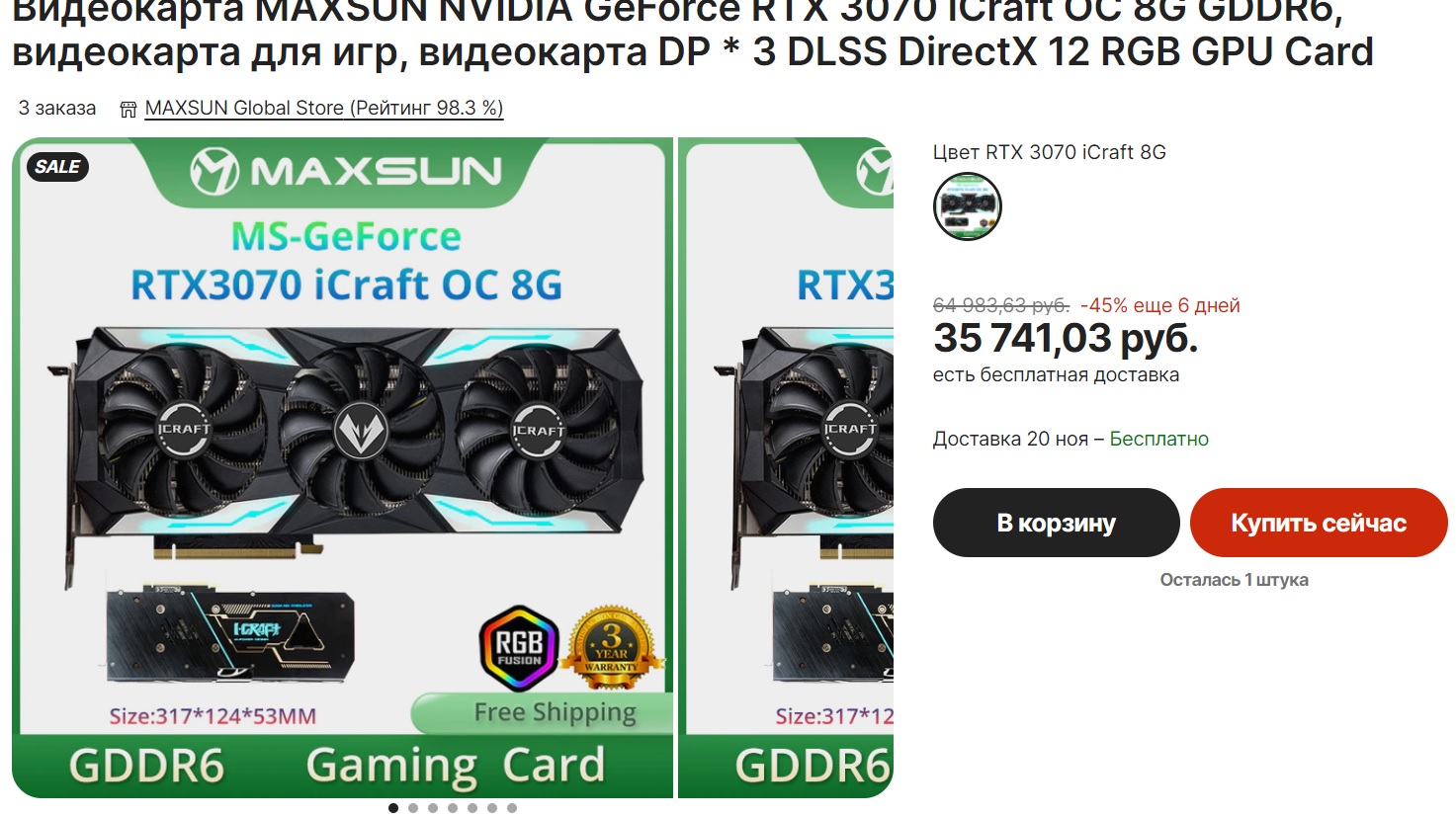
Task: Click the red Купить сейчас button
Action: coord(1319,523)
